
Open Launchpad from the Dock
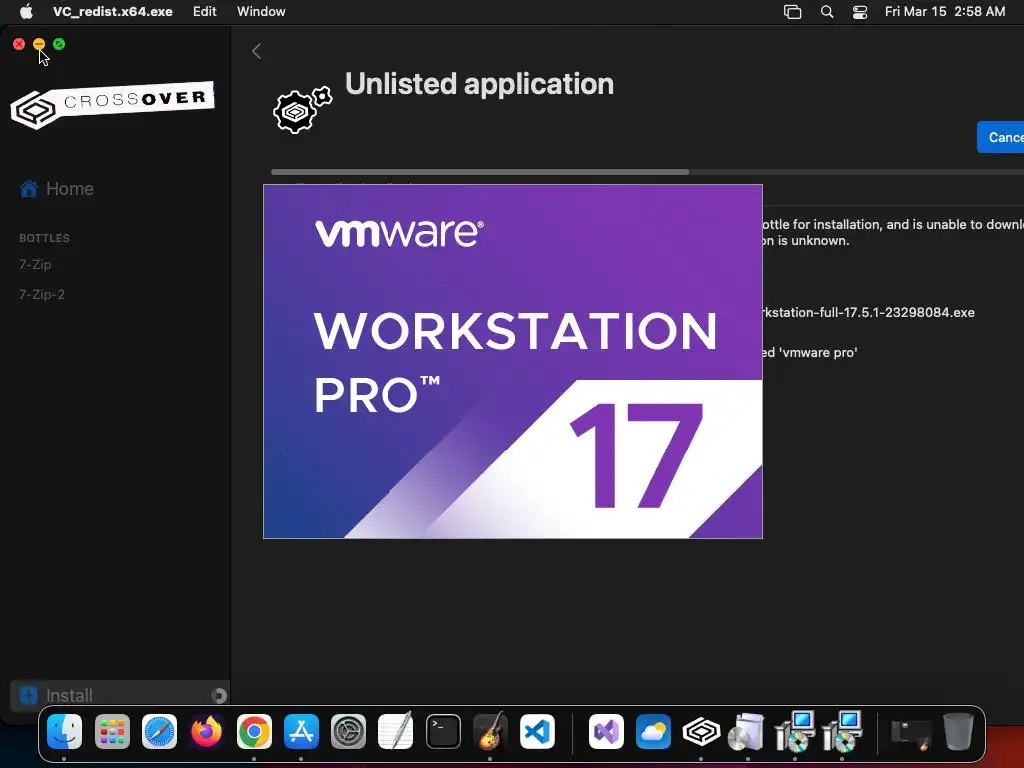(112, 731)
